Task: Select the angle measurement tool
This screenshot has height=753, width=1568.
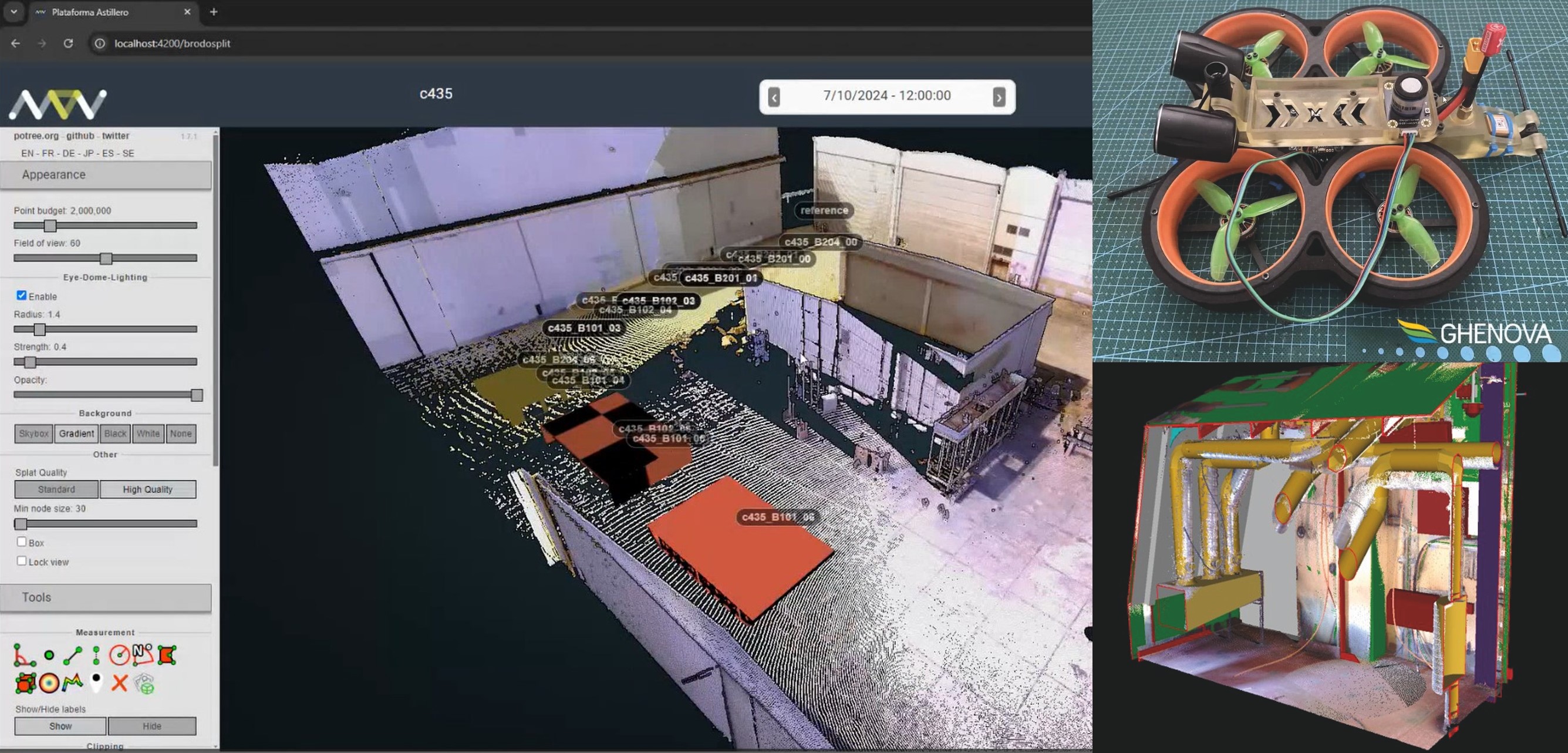Action: (23, 655)
